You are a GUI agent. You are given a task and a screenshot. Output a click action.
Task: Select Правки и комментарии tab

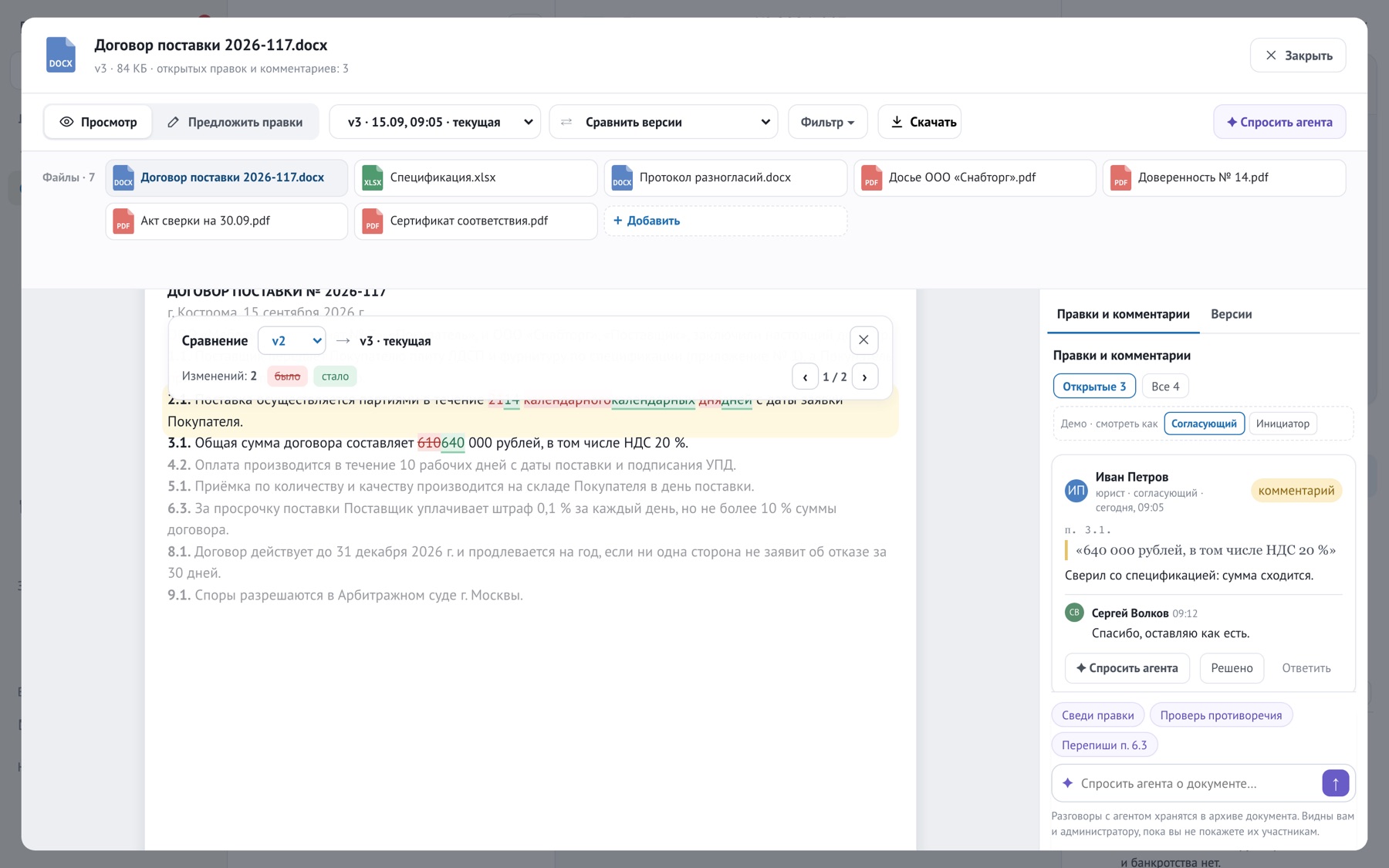(1123, 314)
